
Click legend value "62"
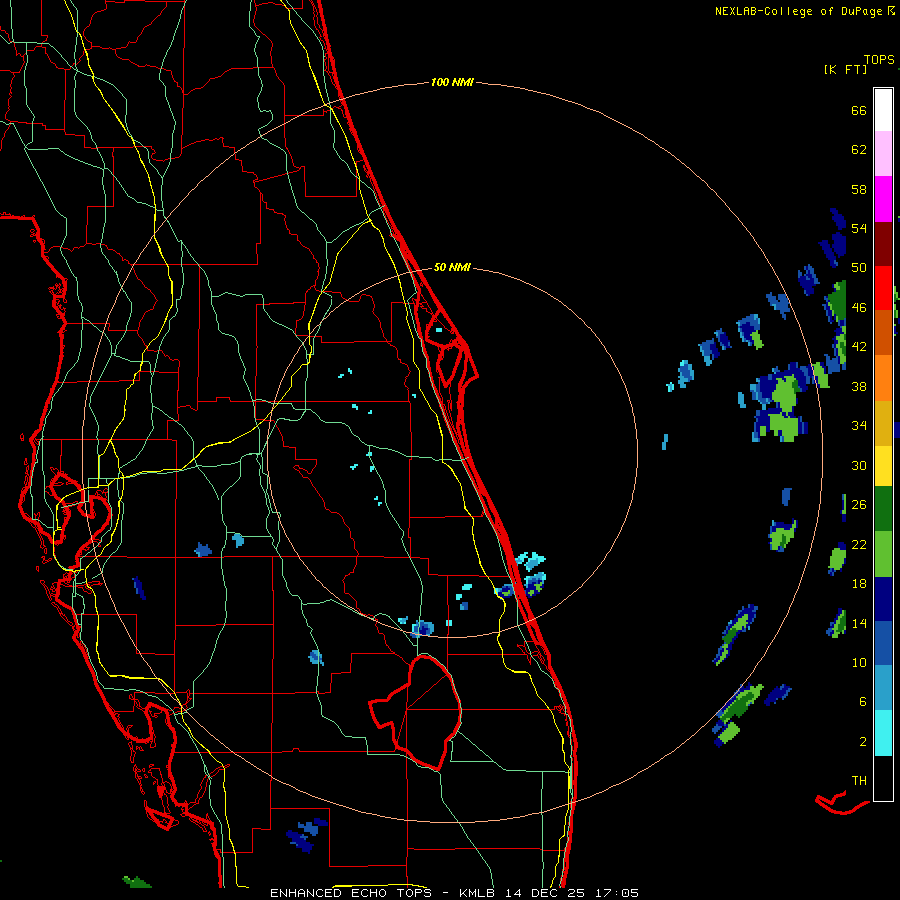(x=859, y=150)
